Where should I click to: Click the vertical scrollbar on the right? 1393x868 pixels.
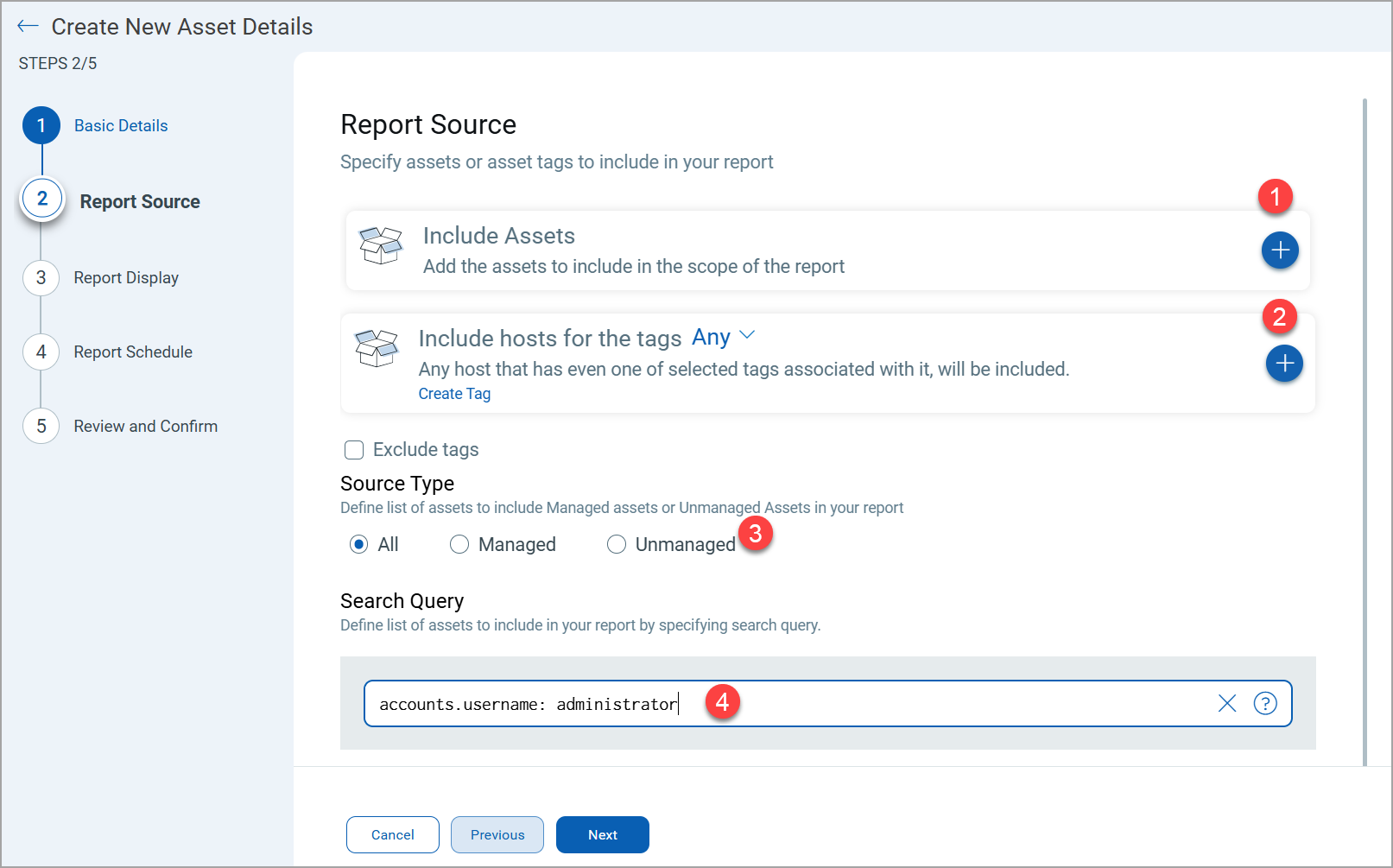click(x=1365, y=432)
